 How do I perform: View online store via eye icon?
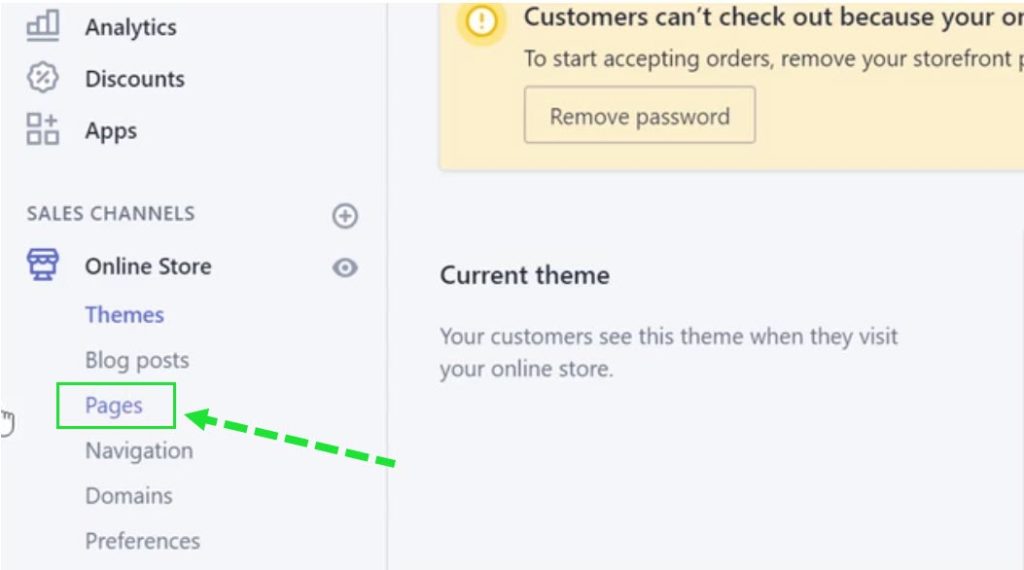[345, 268]
